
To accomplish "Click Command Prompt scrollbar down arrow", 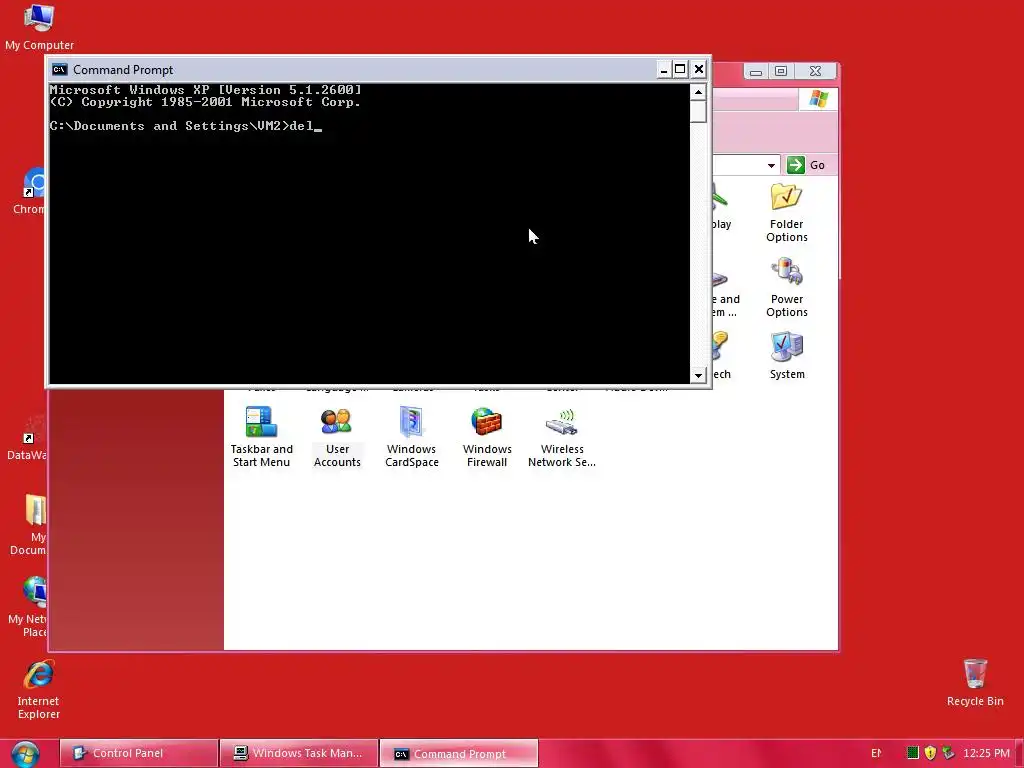I will tap(698, 376).
